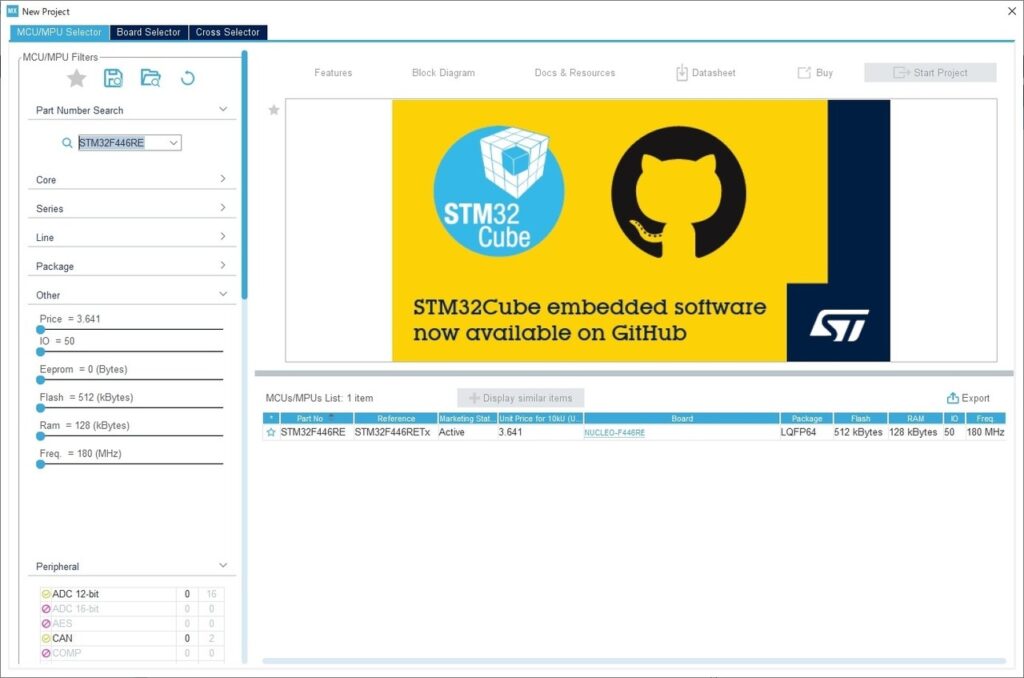Click the save search floppy icon

(113, 78)
